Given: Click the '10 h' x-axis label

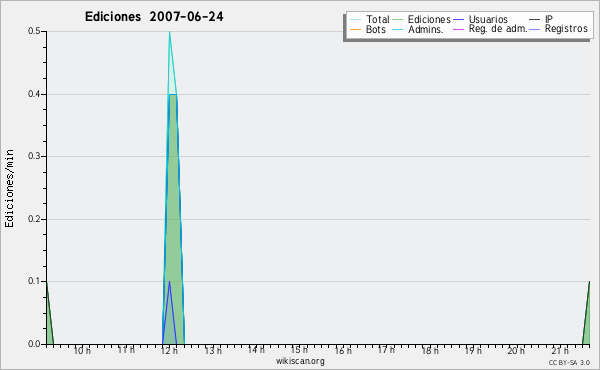Looking at the screenshot, I should point(82,350).
